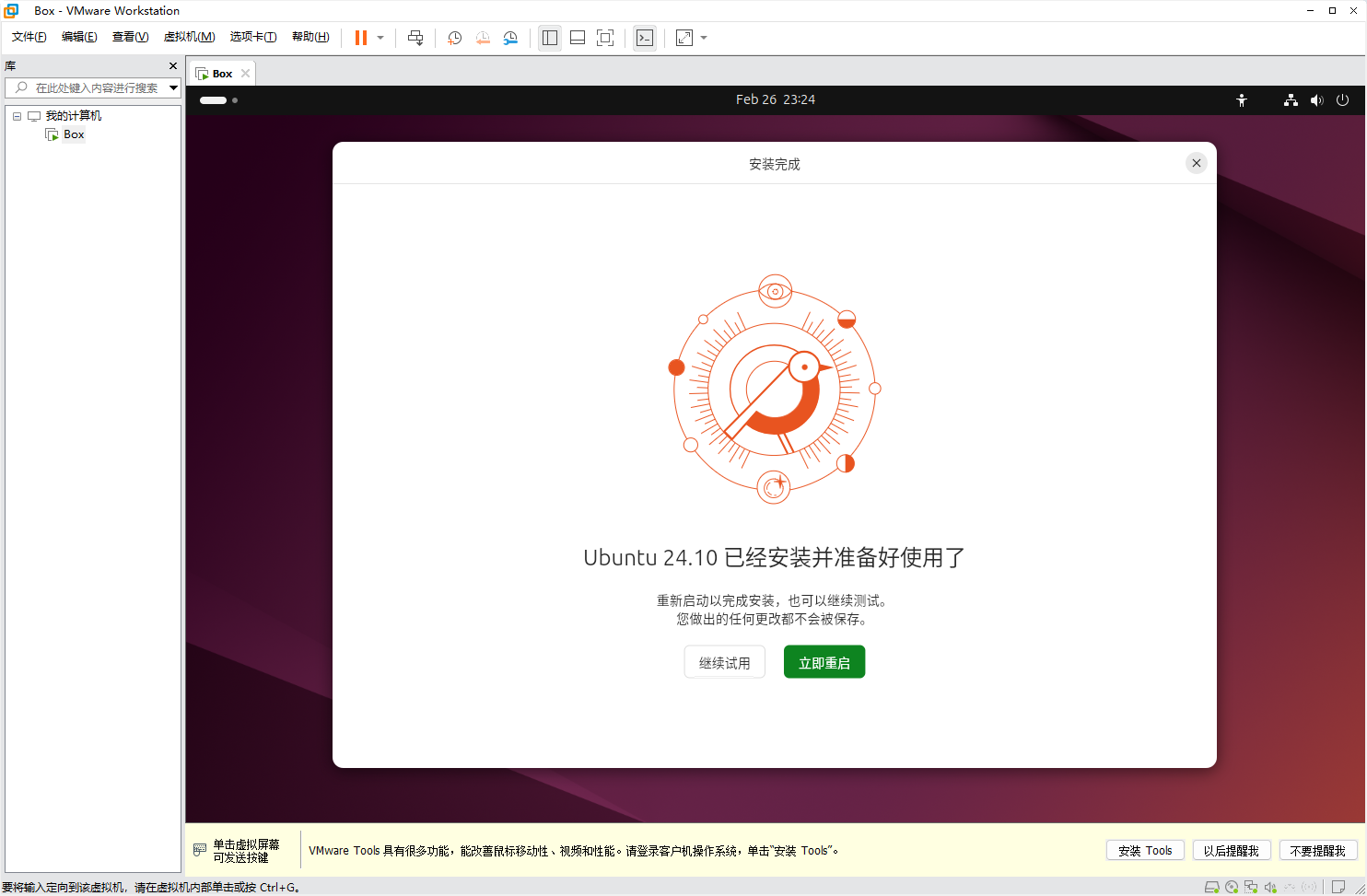Toggle the thumbnail bar view icon
The image size is (1367, 896).
pos(578,38)
